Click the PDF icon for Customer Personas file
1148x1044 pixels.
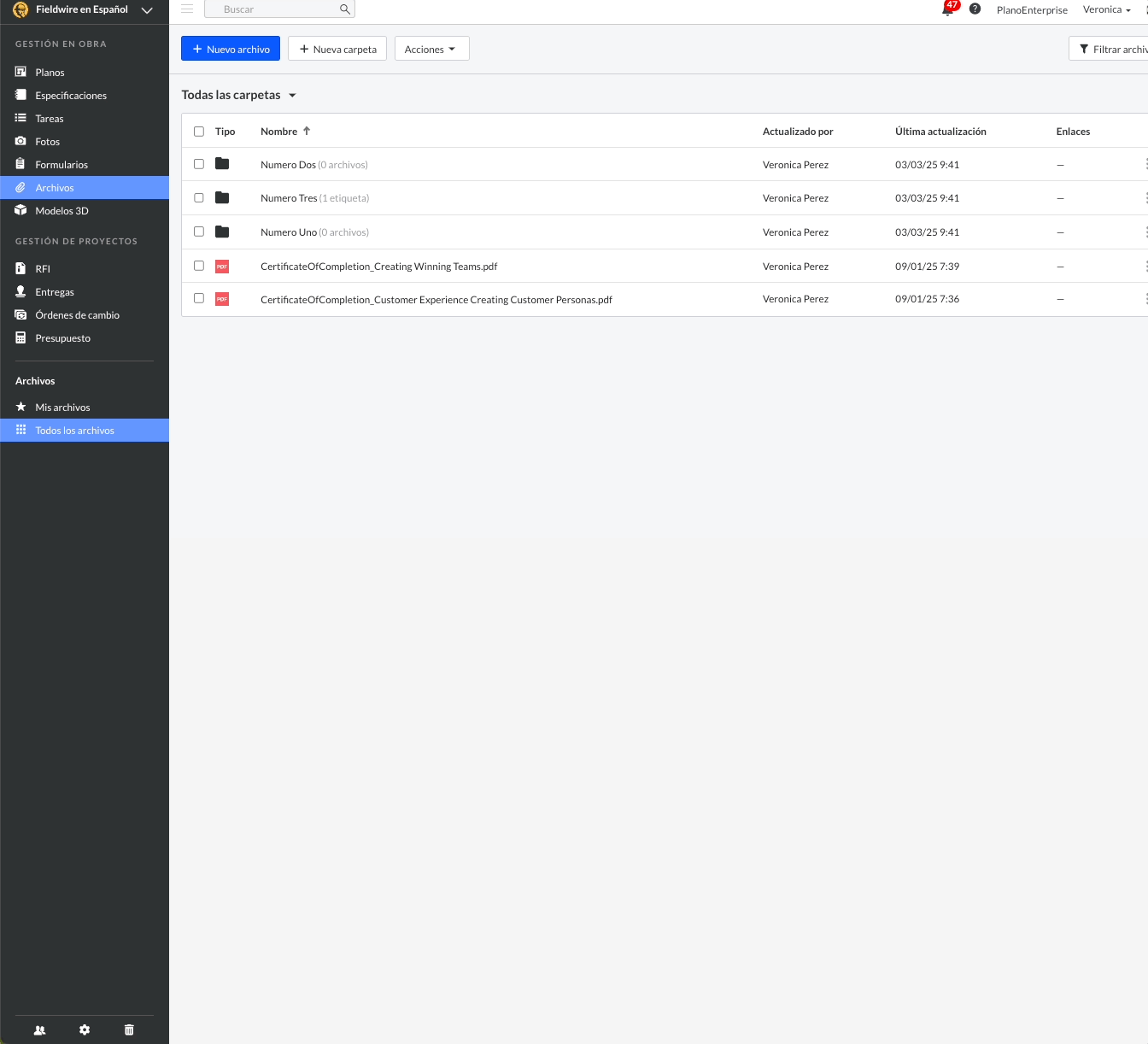[222, 299]
